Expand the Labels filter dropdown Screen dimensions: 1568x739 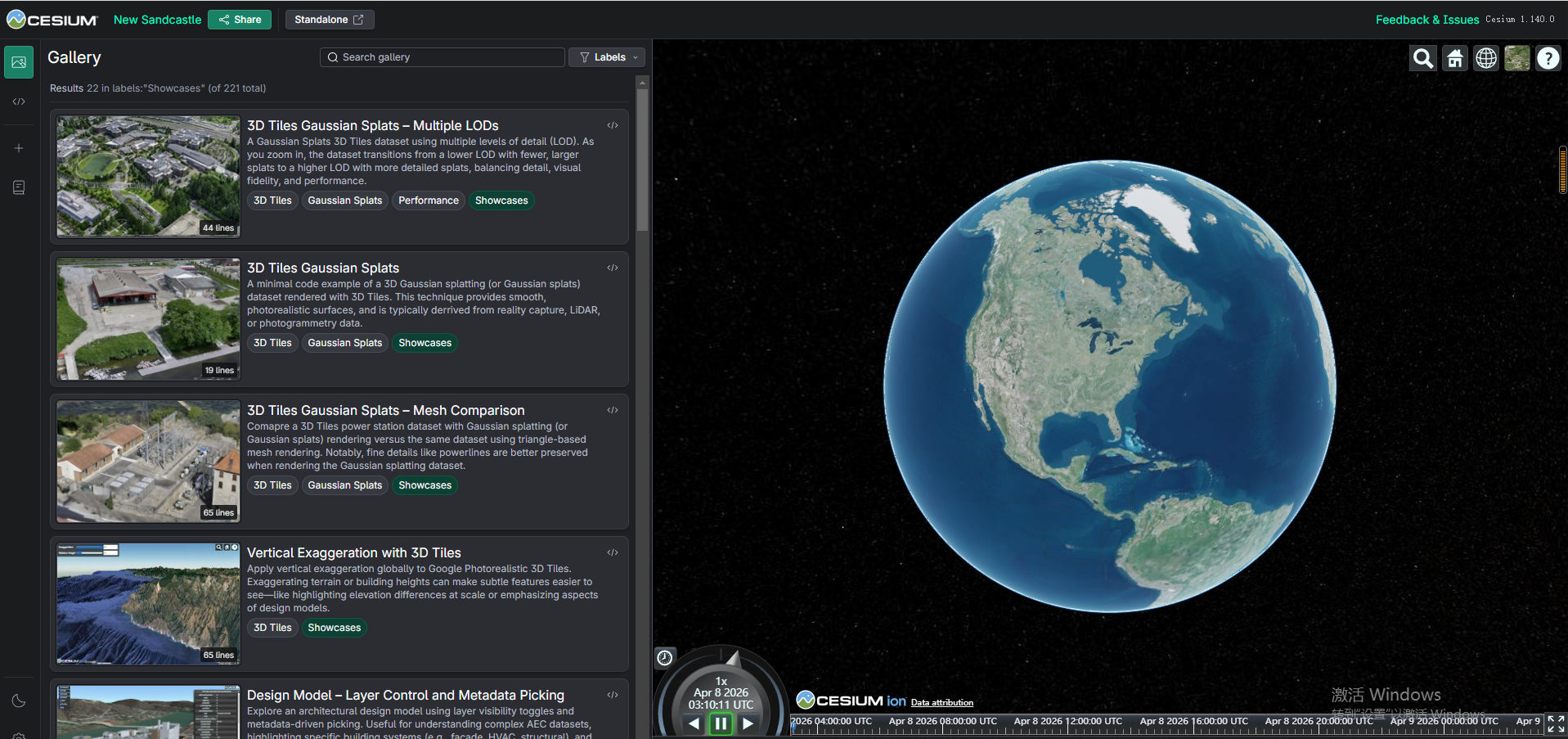tap(607, 57)
